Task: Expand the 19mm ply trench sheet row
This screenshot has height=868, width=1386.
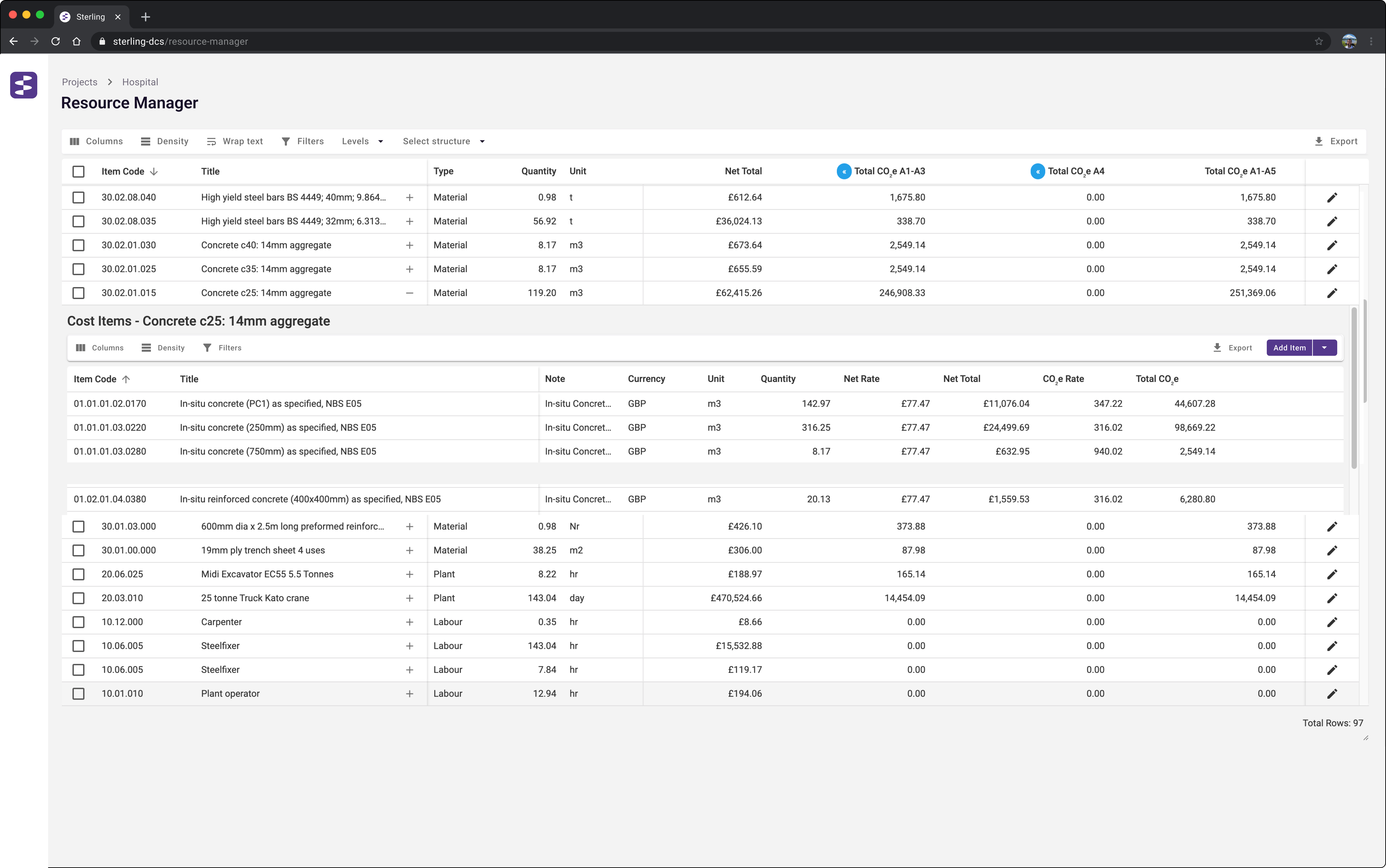Action: (410, 550)
